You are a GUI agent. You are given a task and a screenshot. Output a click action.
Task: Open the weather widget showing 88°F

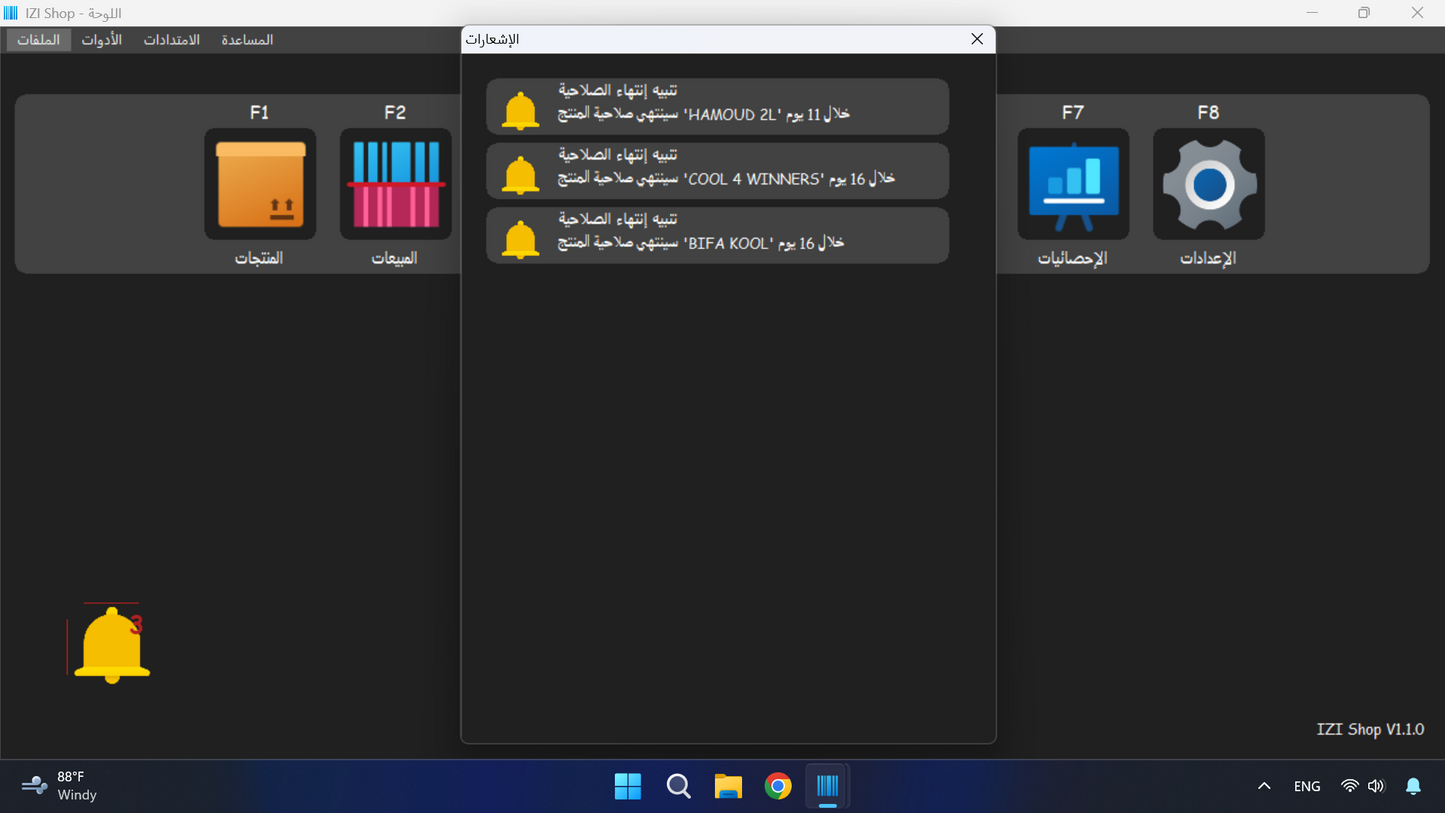pyautogui.click(x=60, y=786)
